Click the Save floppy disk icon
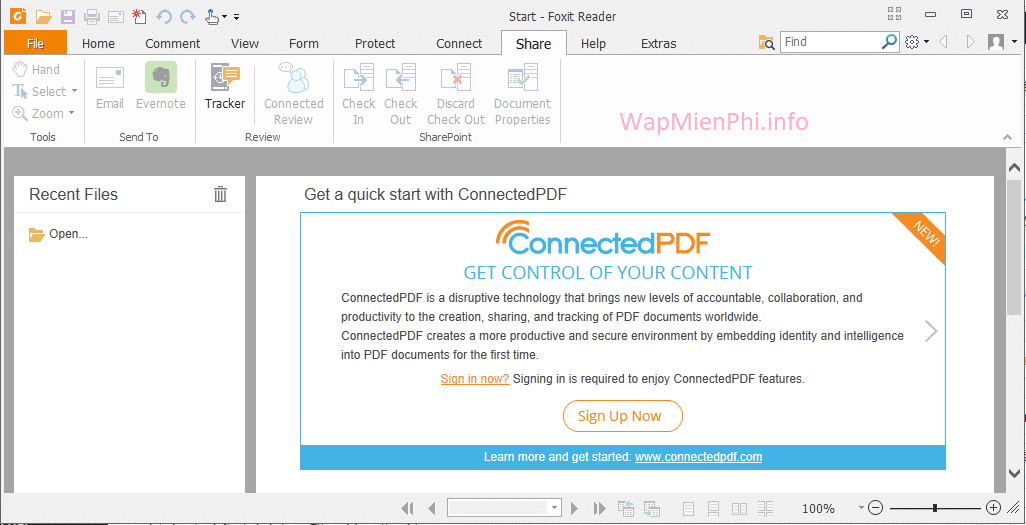Screen dimensions: 1026x525 tap(67, 16)
